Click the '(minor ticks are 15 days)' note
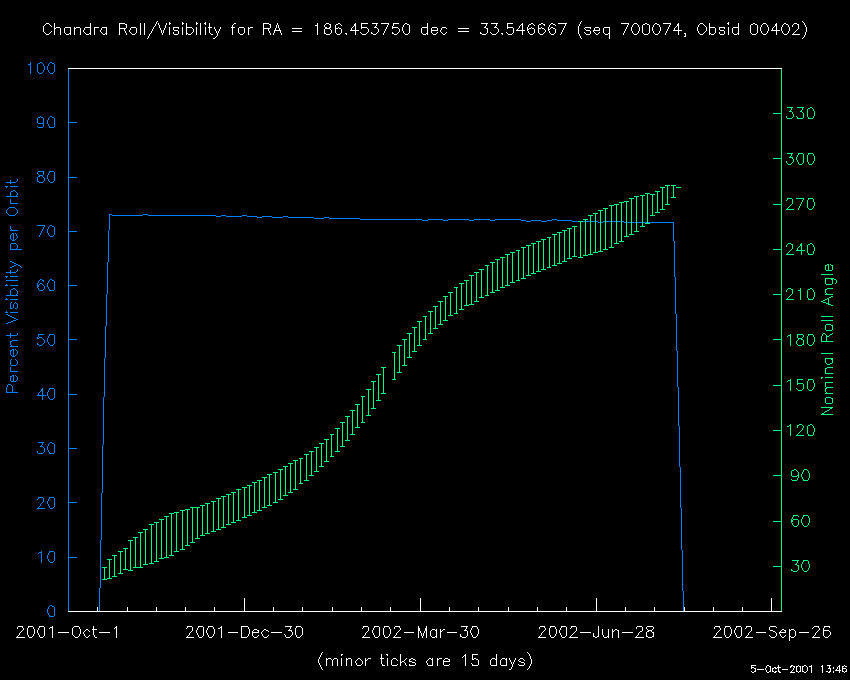Image resolution: width=850 pixels, height=680 pixels. [424, 661]
